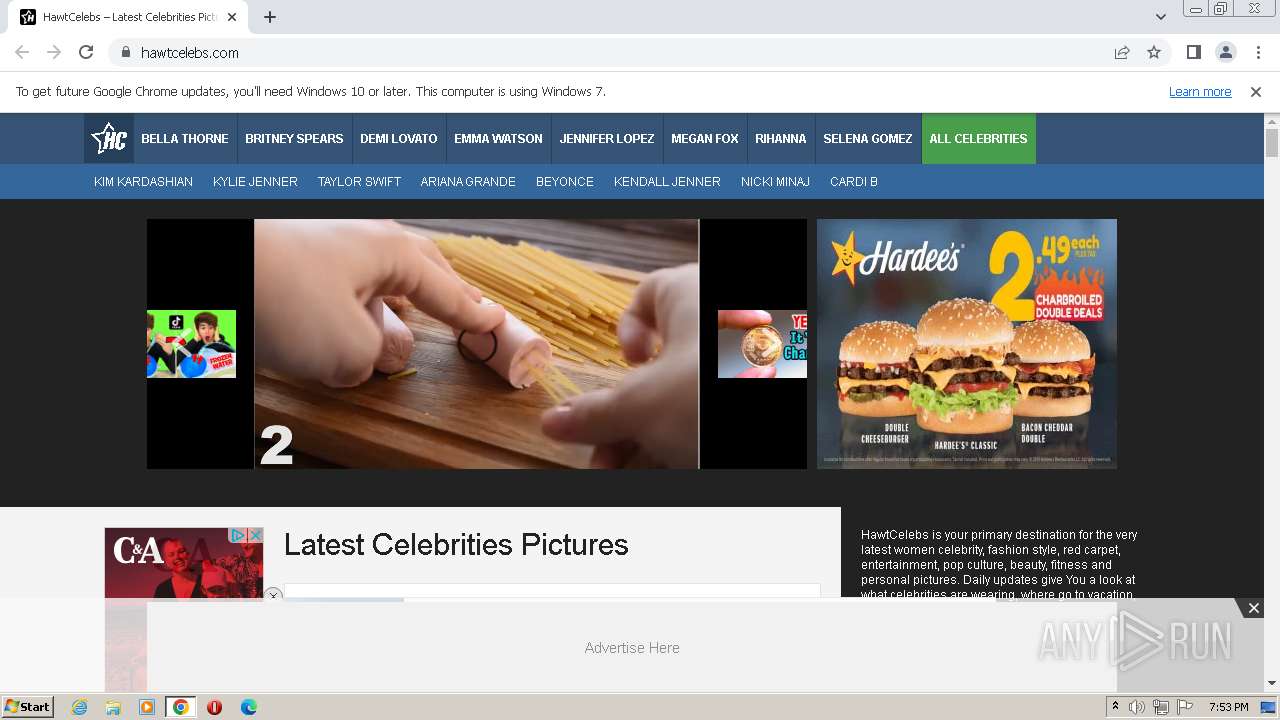
Task: Launch Internet Explorer from taskbar
Action: click(x=80, y=707)
